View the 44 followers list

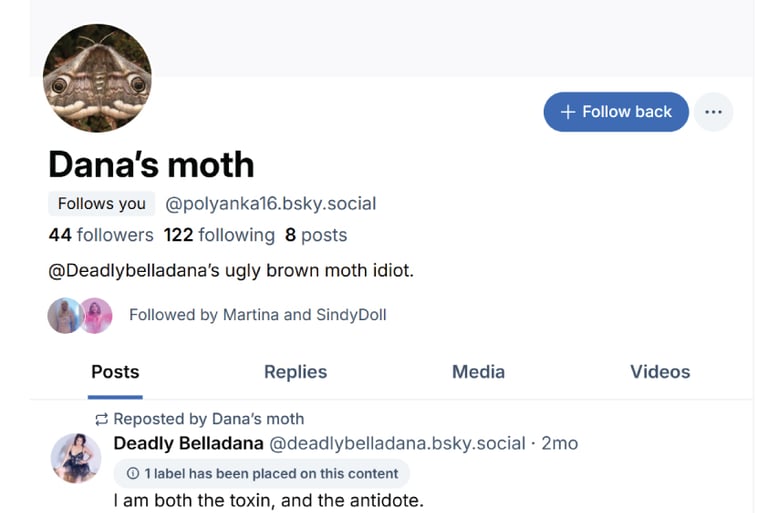[101, 235]
